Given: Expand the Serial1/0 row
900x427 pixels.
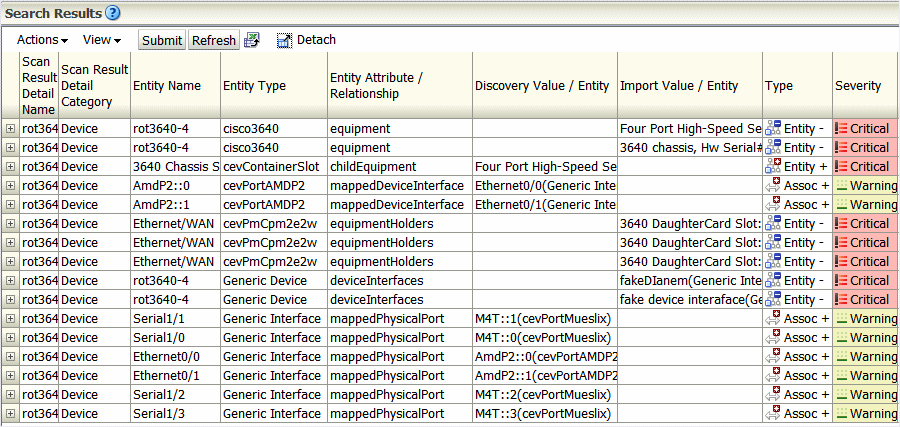Looking at the screenshot, I should click(10, 337).
